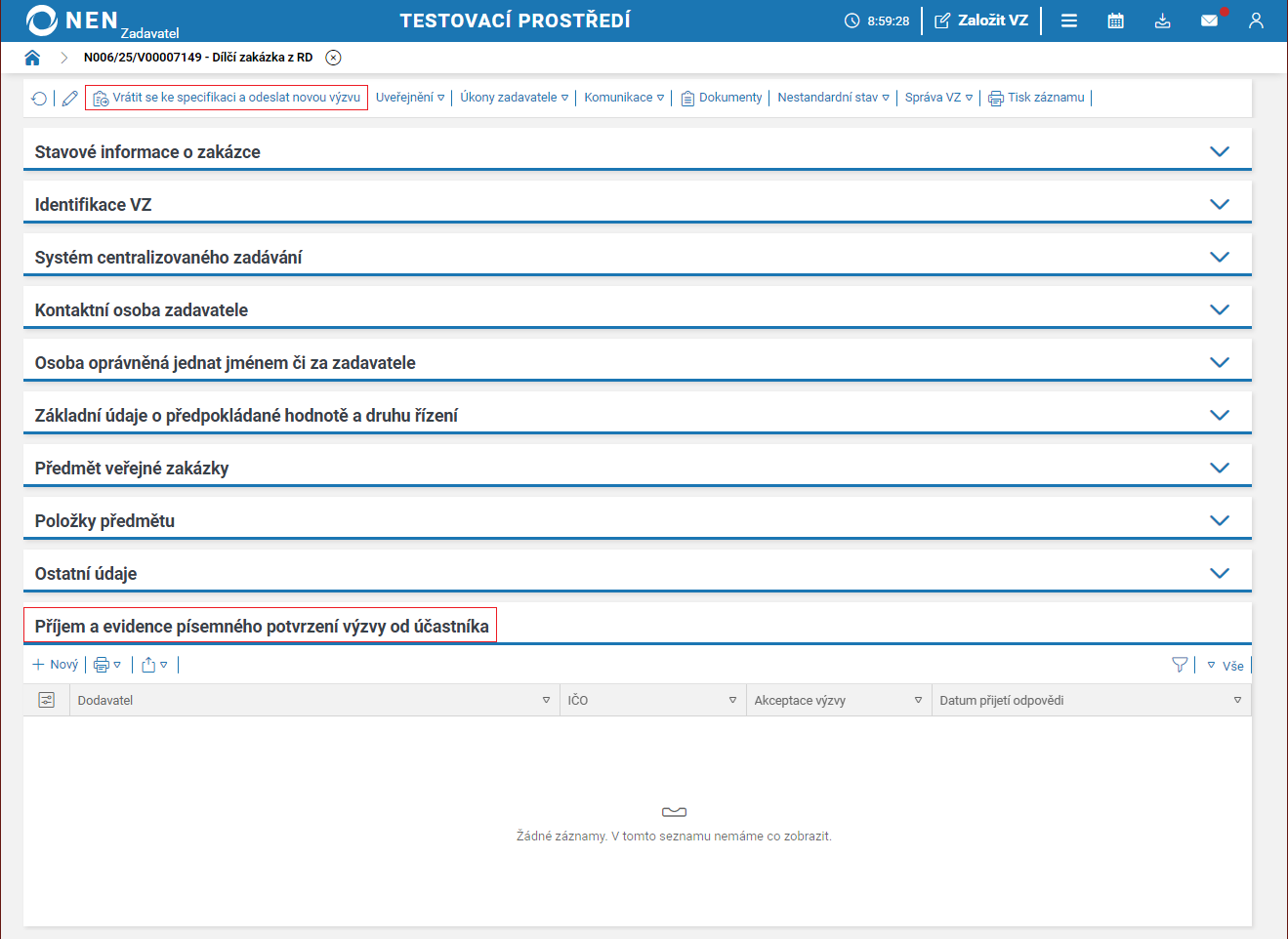Click the Založit VZ button
The height and width of the screenshot is (939, 1288).
point(981,20)
